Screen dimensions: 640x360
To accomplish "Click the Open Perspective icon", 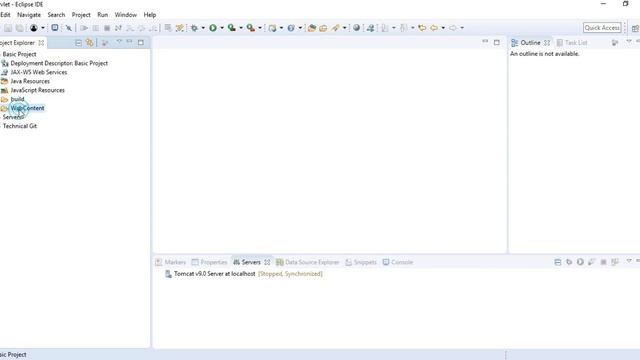I will point(635,28).
